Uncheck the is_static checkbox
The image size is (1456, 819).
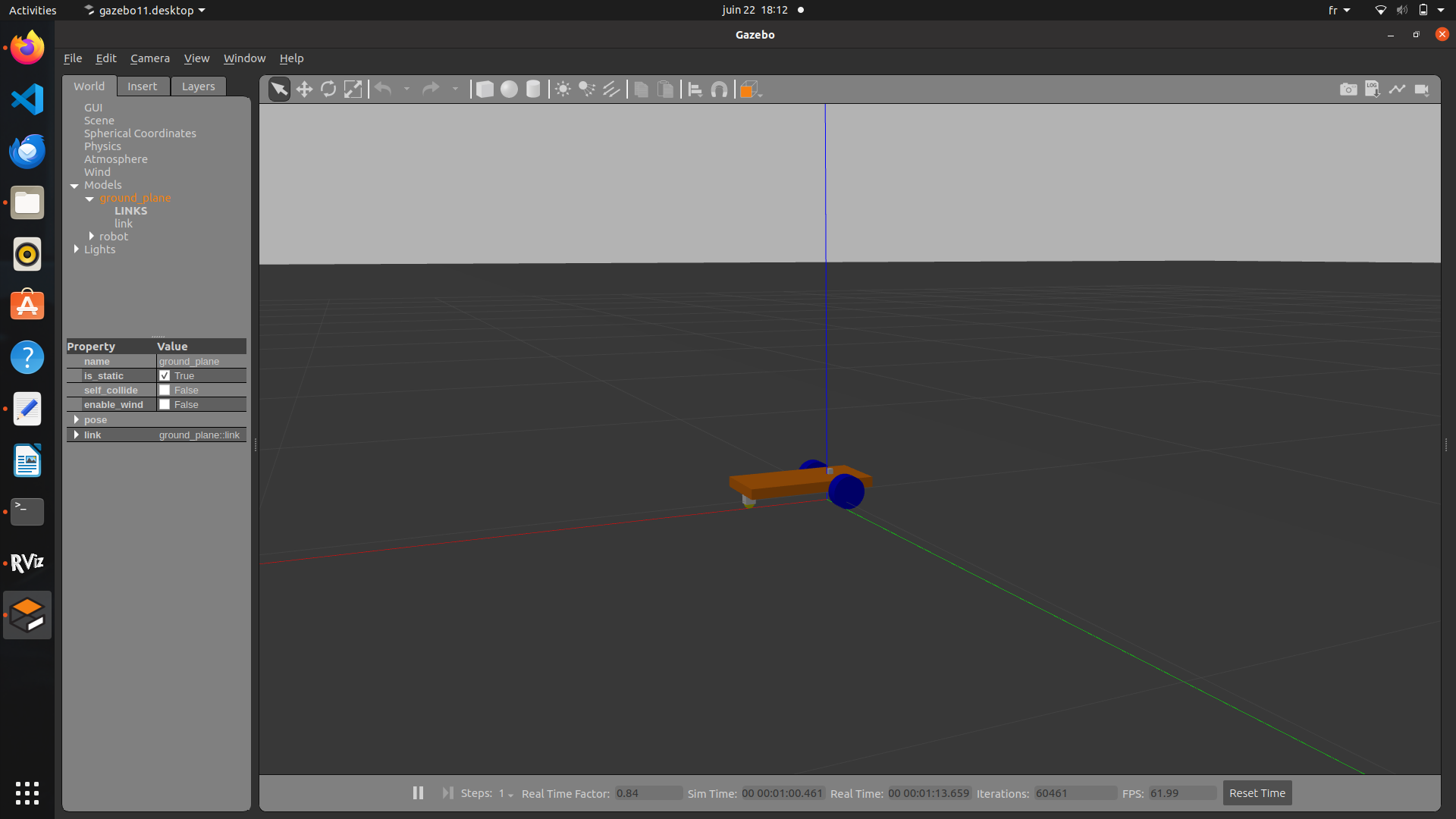165,376
